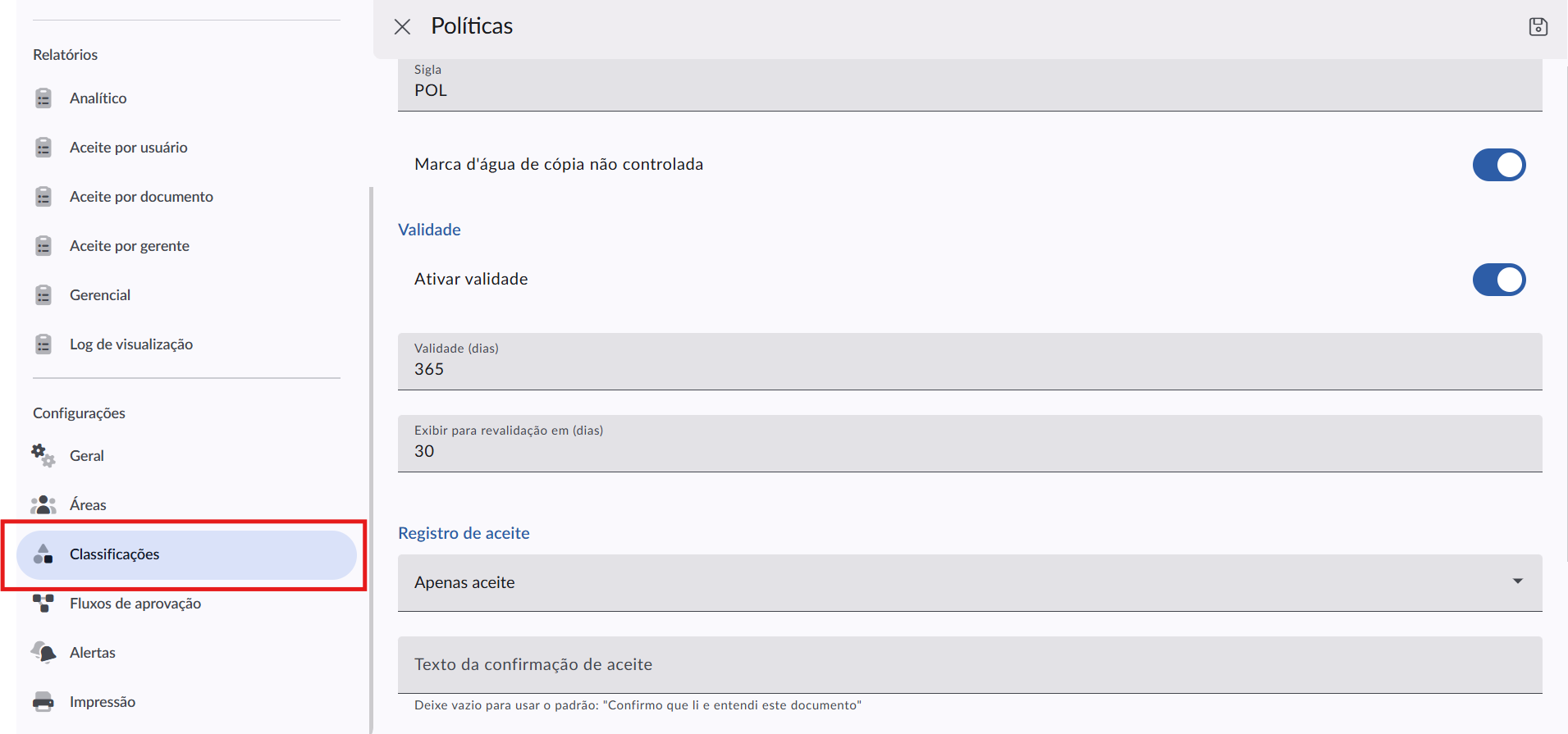Toggle Marca d'água de cópia não controlada

1499,165
